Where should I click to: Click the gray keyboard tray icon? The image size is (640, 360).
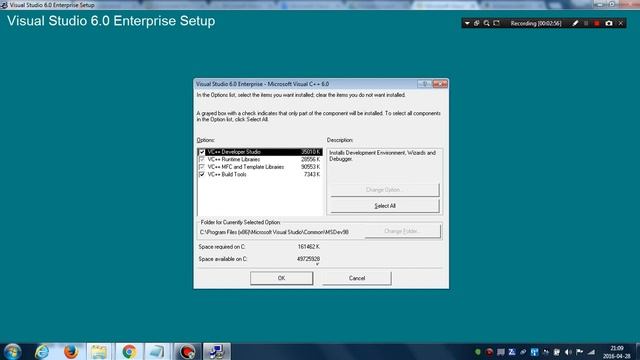501,352
